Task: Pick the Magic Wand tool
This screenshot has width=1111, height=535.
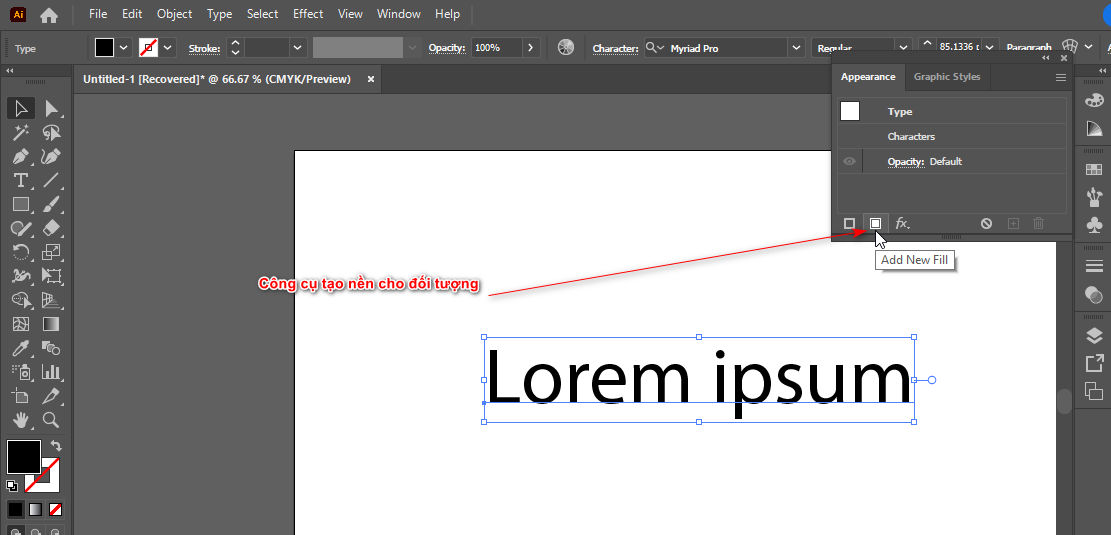Action: 20,132
